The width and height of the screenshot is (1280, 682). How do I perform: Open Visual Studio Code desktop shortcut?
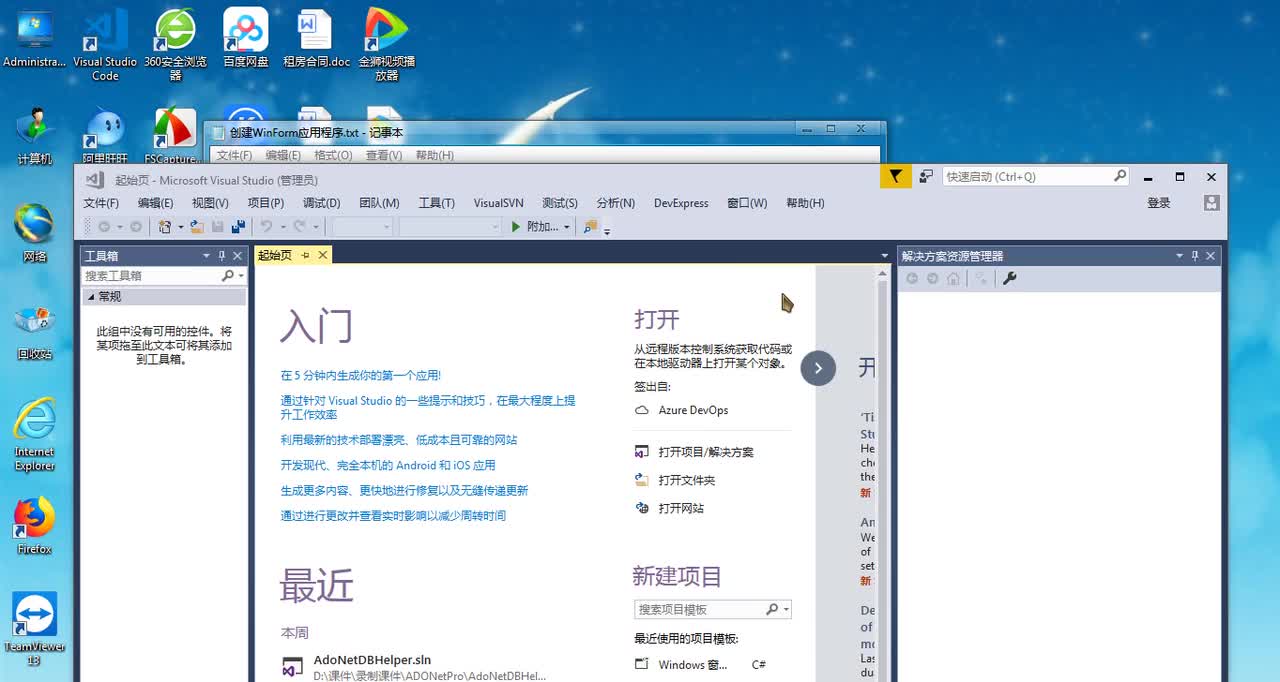coord(105,46)
